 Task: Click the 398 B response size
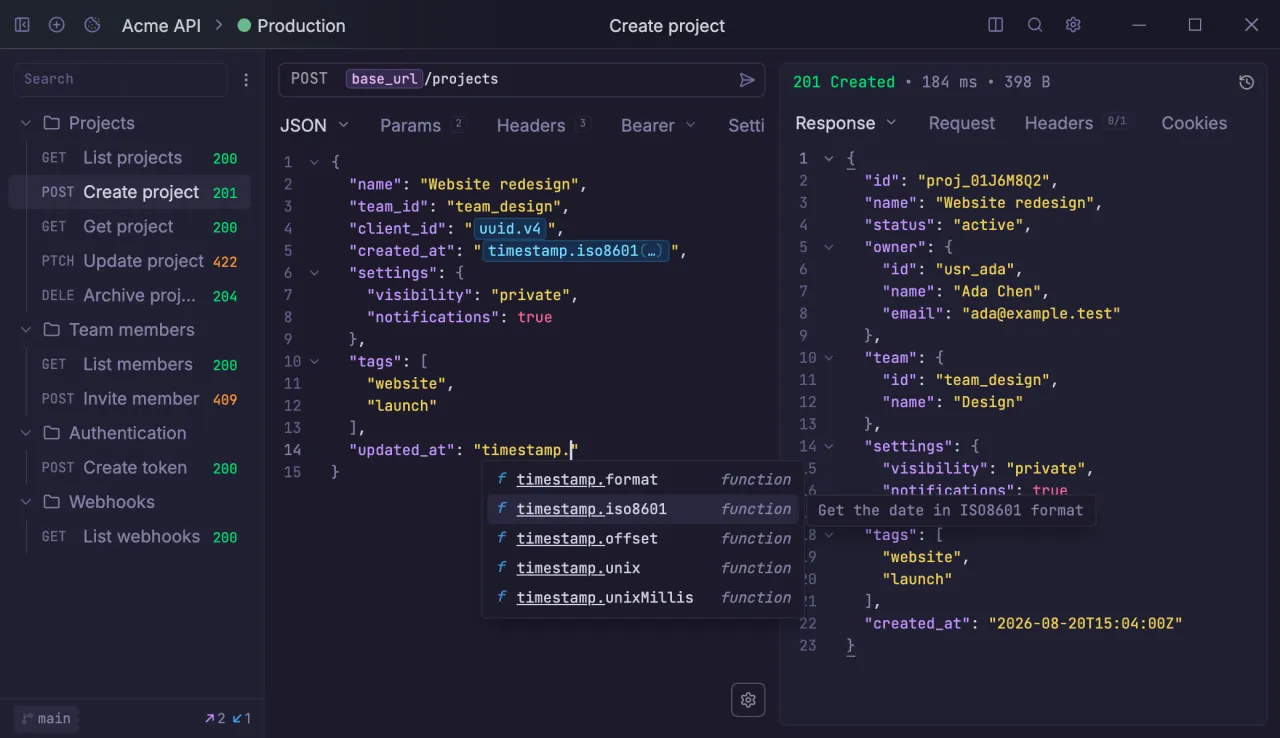tap(1027, 82)
